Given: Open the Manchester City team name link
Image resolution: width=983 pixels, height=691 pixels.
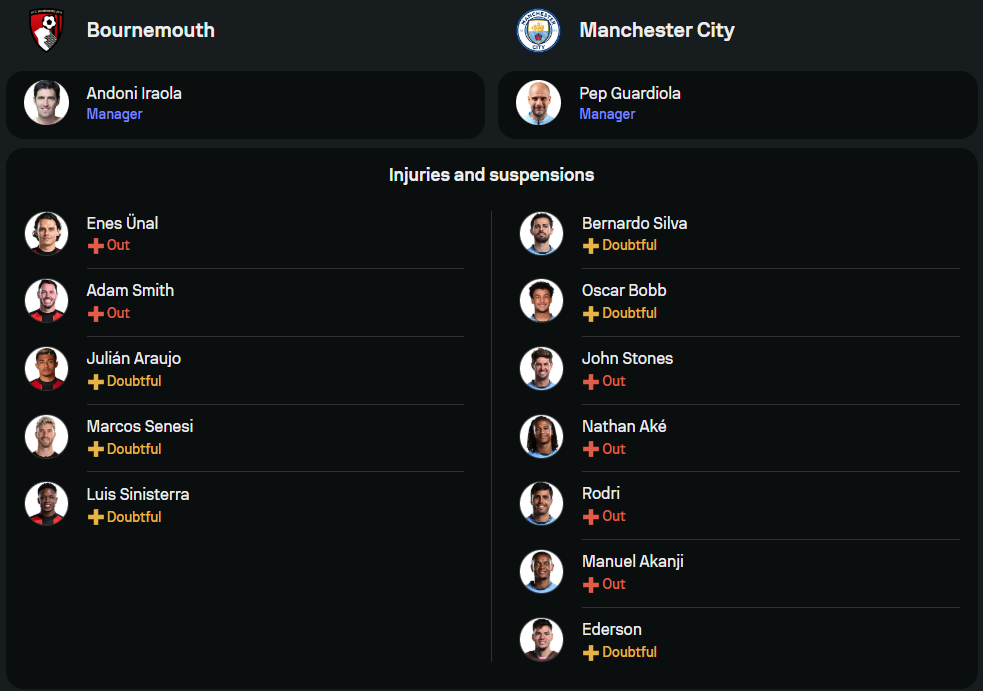Looking at the screenshot, I should (x=656, y=30).
